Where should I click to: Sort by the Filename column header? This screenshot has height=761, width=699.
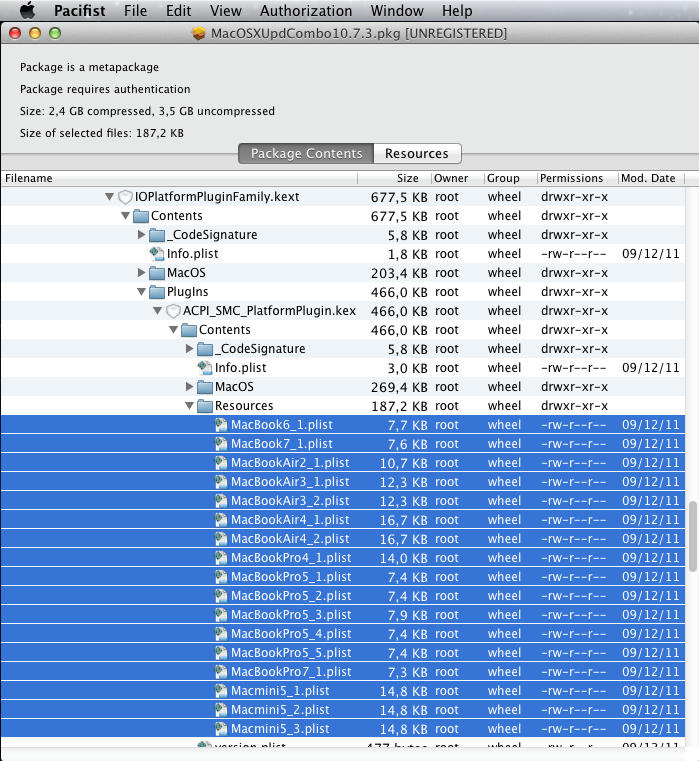click(x=179, y=178)
